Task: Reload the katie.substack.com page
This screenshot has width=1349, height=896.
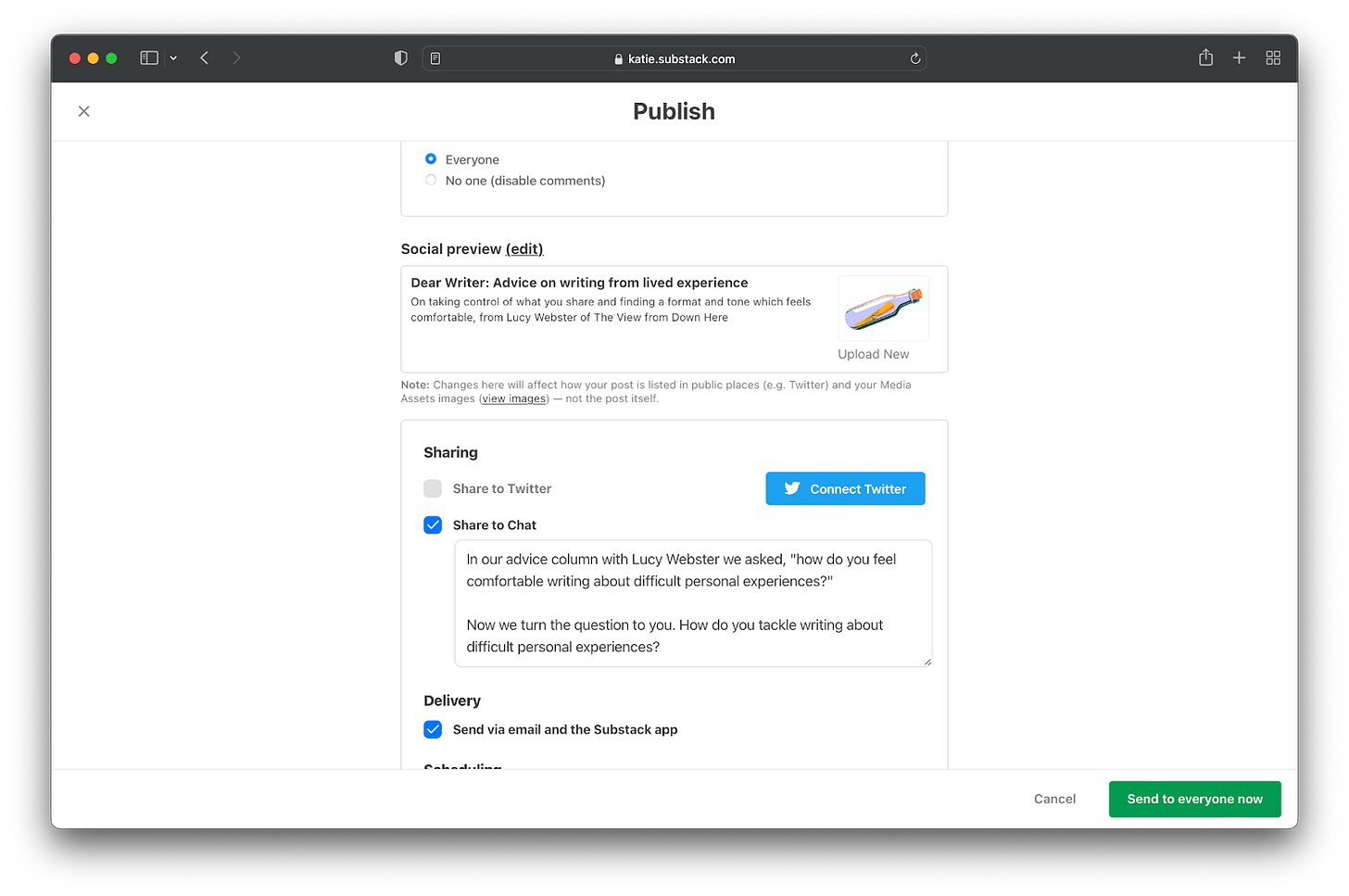Action: click(x=915, y=57)
